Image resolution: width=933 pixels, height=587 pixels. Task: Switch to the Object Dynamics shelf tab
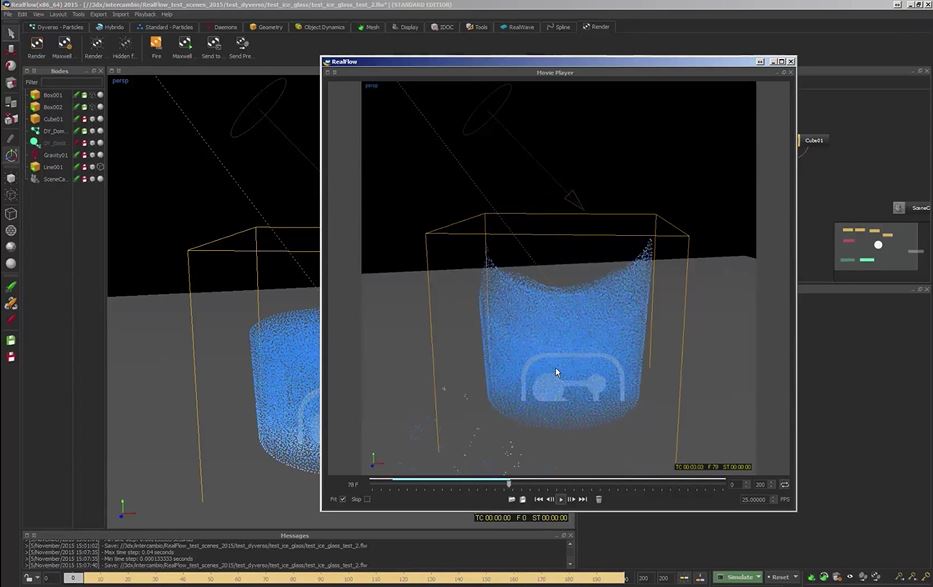click(x=320, y=27)
